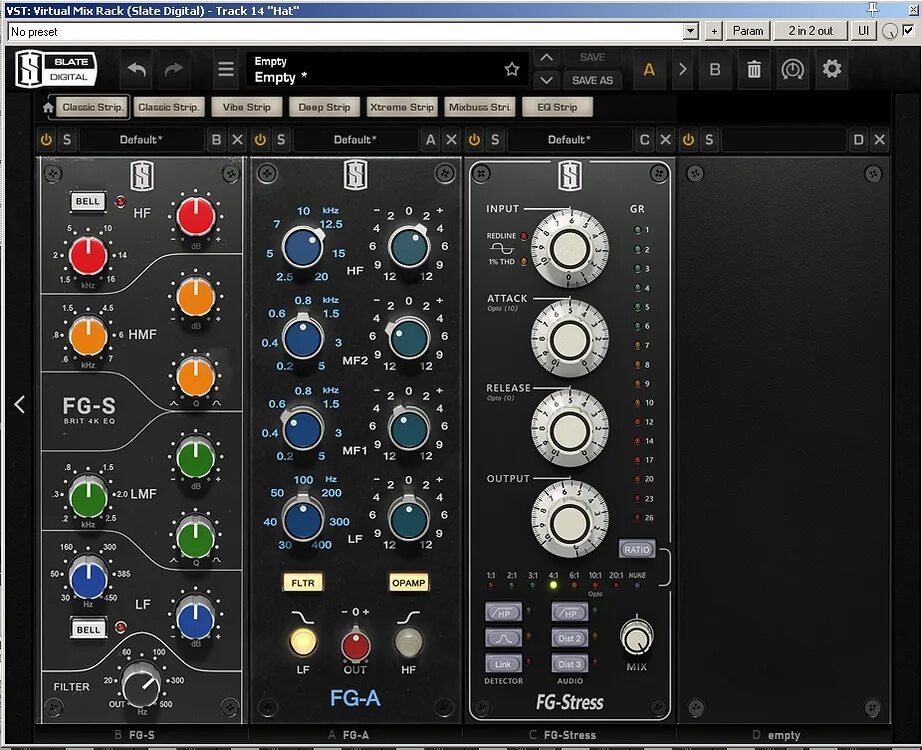Viewport: 922px width, 750px height.
Task: Click the redo arrow icon
Action: [x=173, y=69]
